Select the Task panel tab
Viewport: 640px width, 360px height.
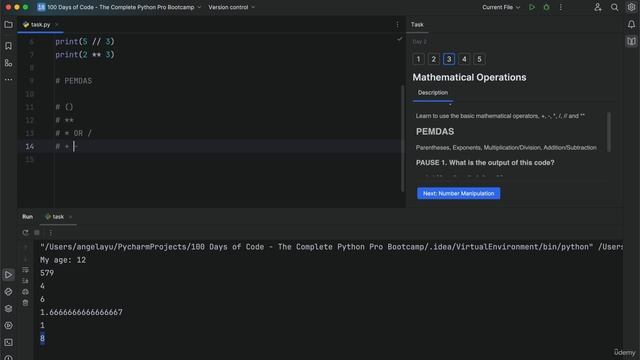417,24
